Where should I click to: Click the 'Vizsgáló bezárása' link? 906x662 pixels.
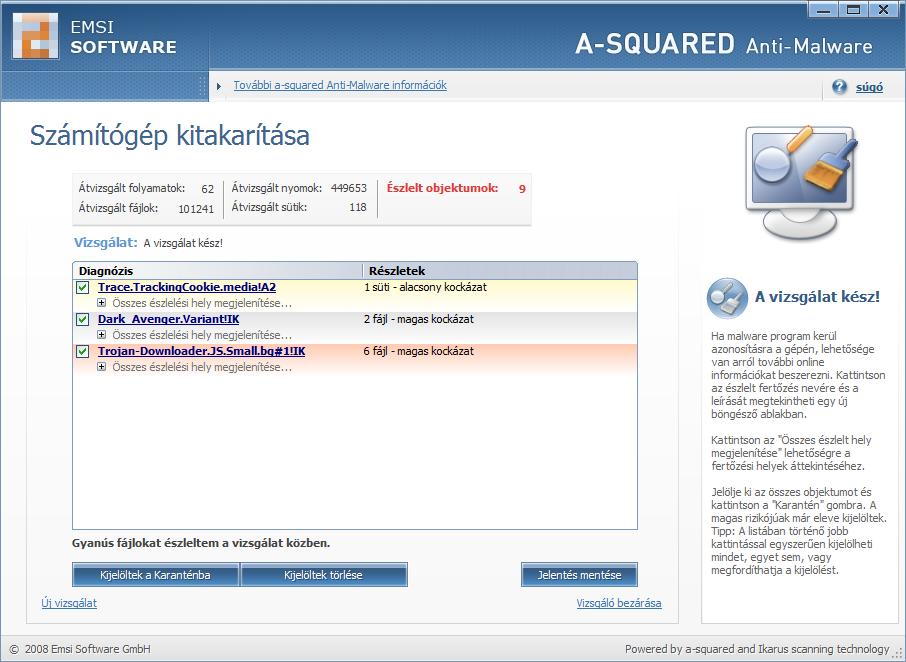[x=618, y=603]
